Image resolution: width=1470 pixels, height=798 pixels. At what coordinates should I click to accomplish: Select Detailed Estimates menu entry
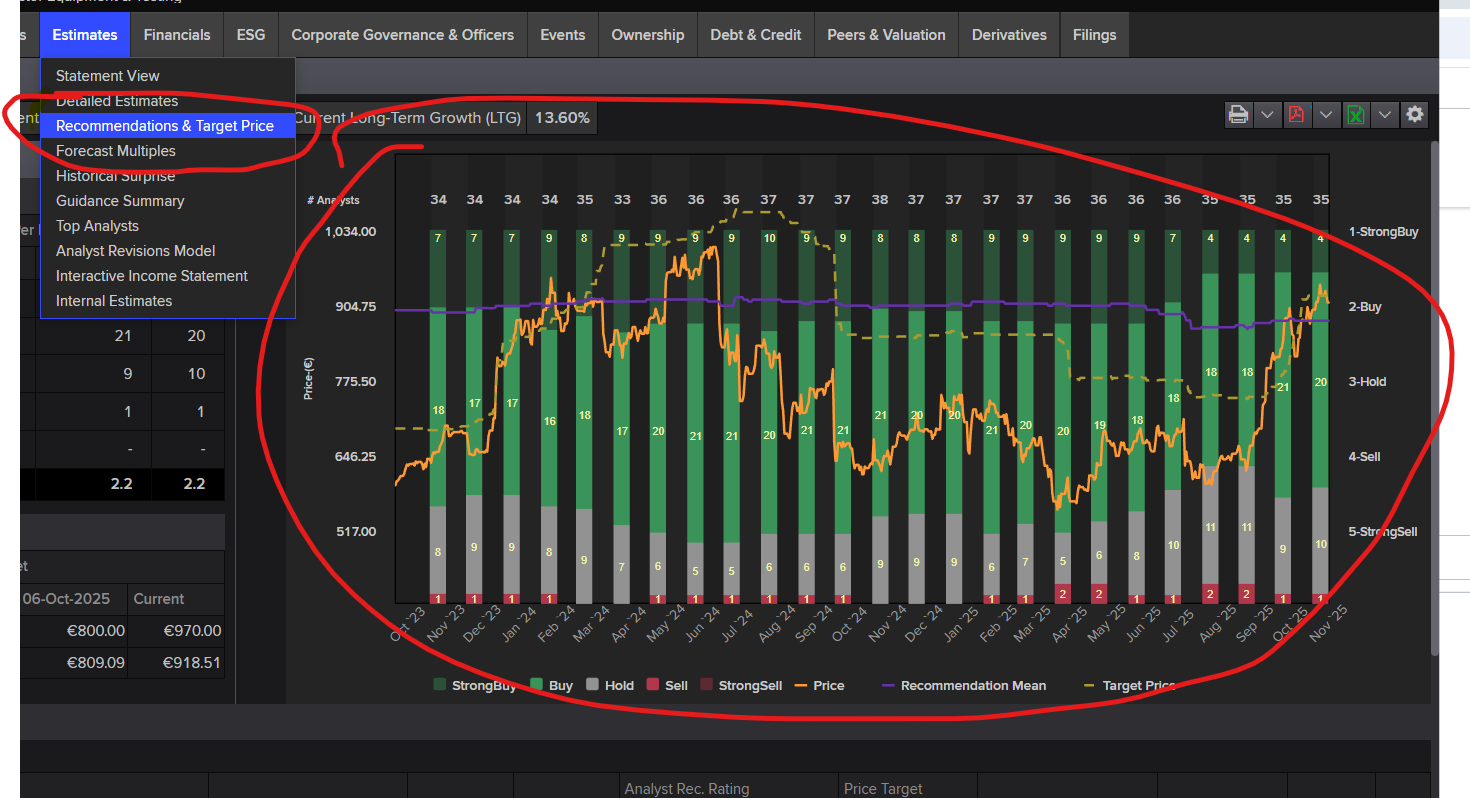(x=168, y=101)
